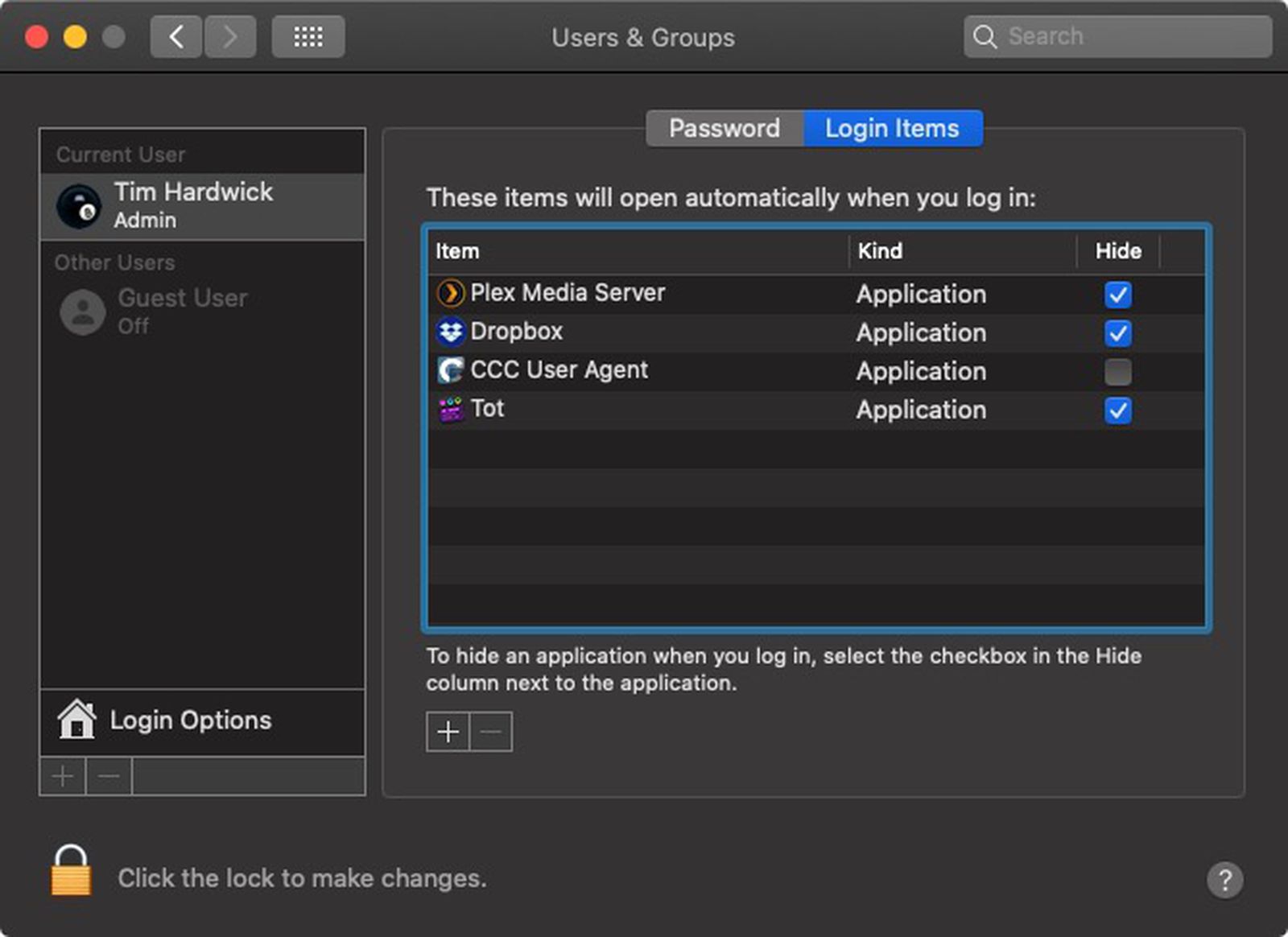The image size is (1288, 937).
Task: Click the Guest User avatar icon
Action: click(x=81, y=311)
